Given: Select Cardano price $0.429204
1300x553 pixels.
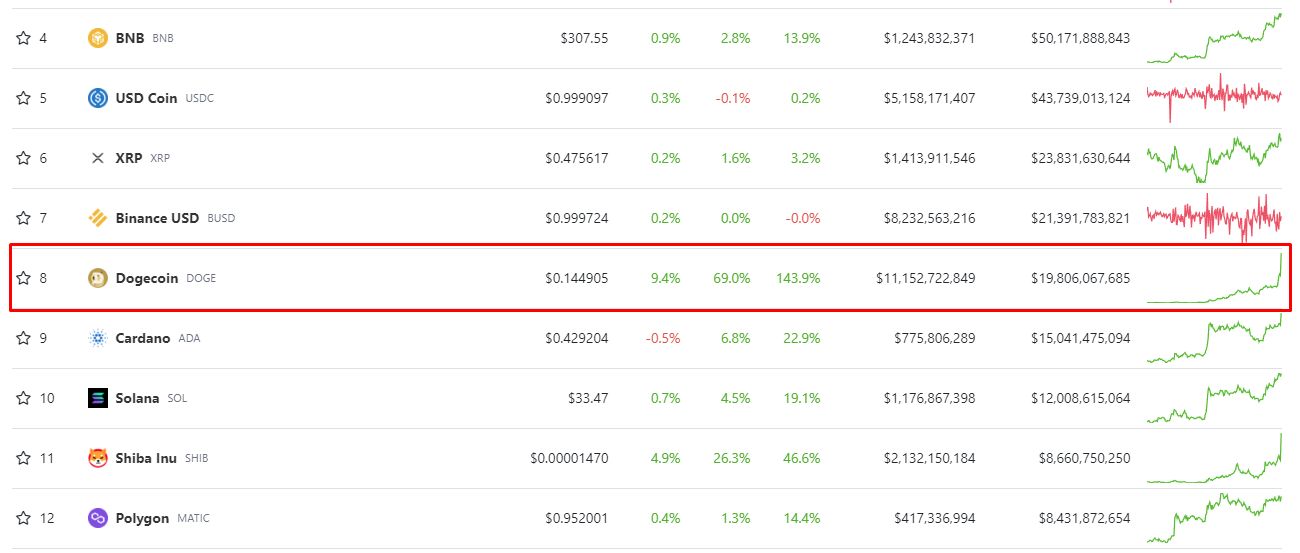Looking at the screenshot, I should (x=576, y=338).
